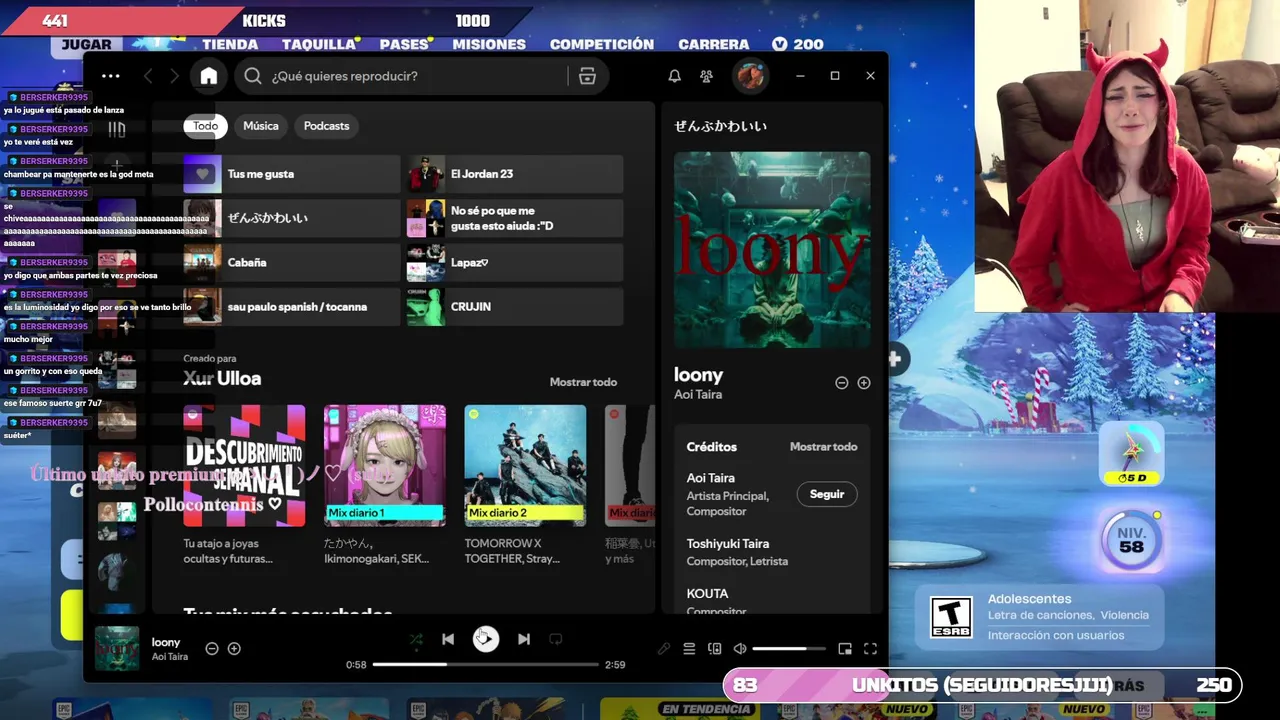Click the loony album cover in the side panel
This screenshot has width=1280, height=720.
772,250
